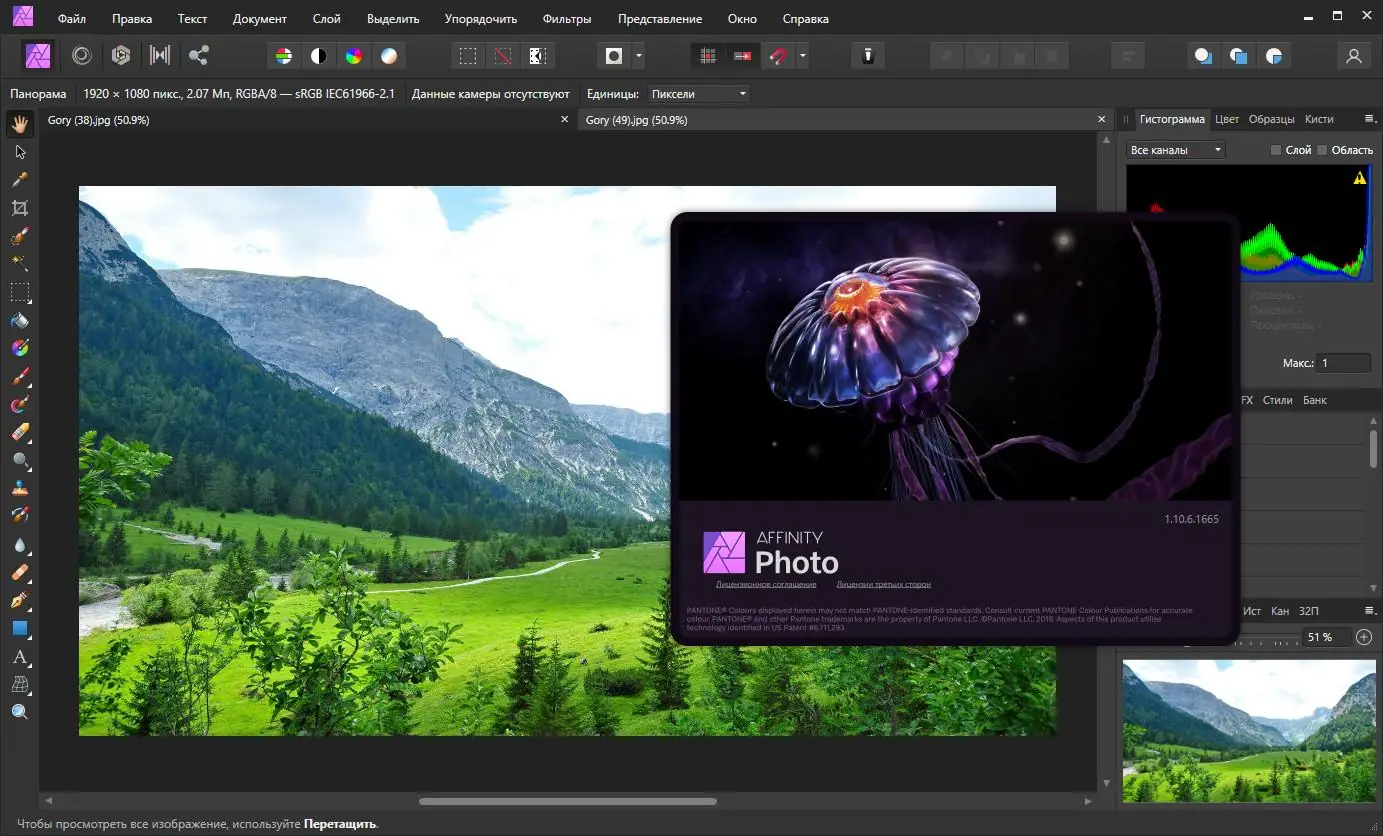Screen dimensions: 1383x836
Task: Select the Flood Select magic wand tool
Action: pyautogui.click(x=19, y=264)
